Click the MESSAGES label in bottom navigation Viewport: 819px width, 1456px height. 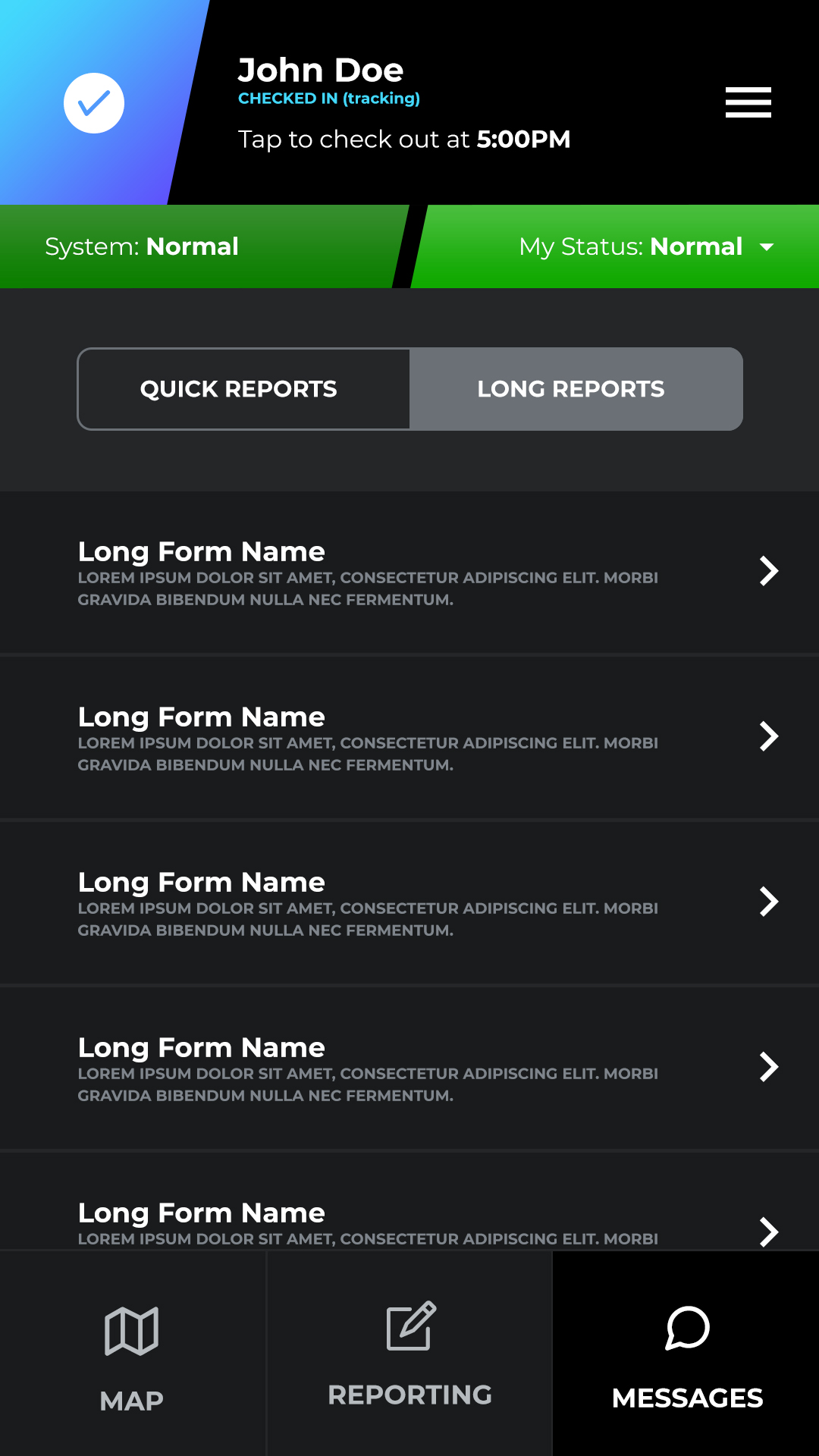[687, 1398]
